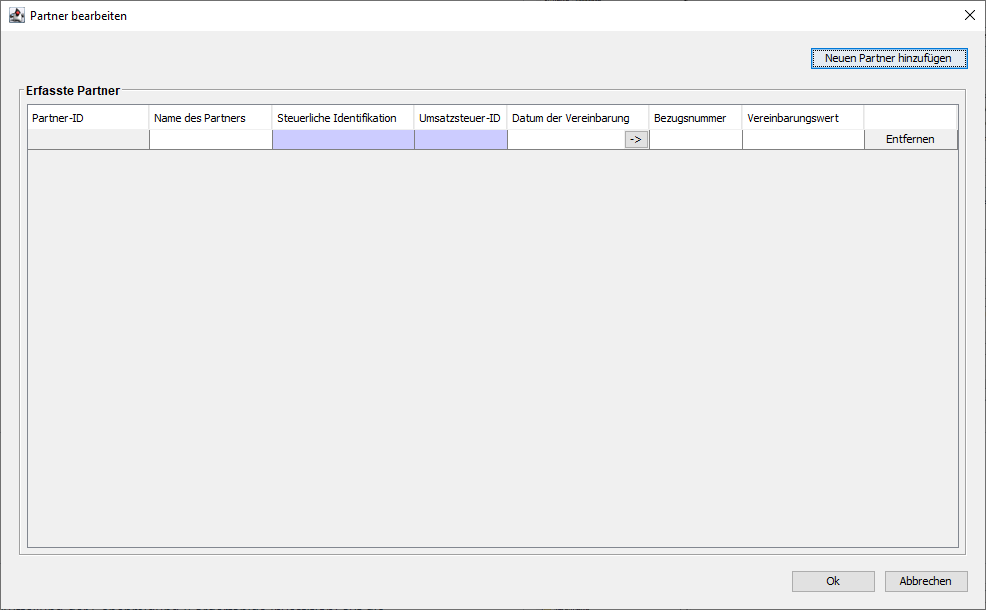Viewport: 986px width, 610px height.
Task: Confirm the dialog with Ok
Action: point(832,581)
